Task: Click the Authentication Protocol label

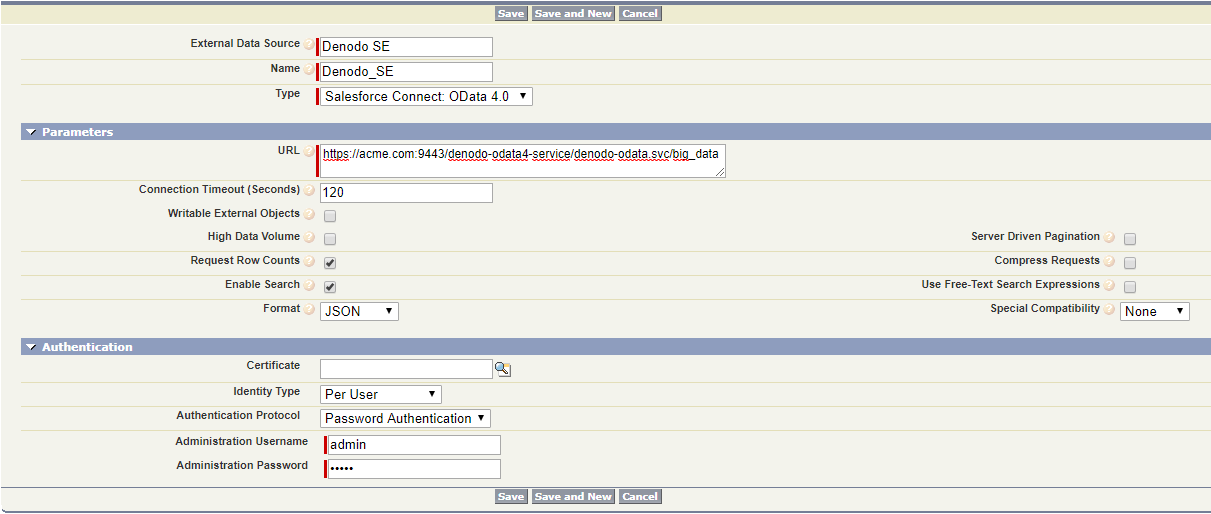Action: point(238,416)
